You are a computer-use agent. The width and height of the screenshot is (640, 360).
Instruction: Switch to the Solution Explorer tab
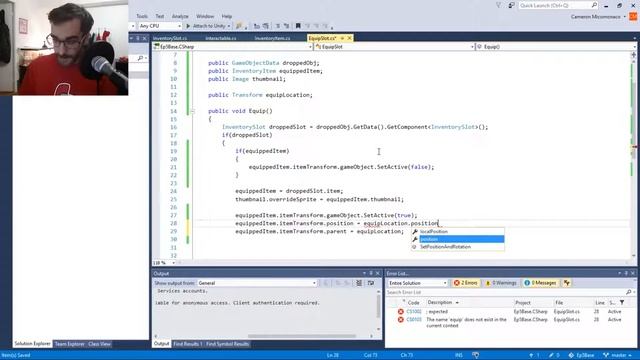[32, 344]
